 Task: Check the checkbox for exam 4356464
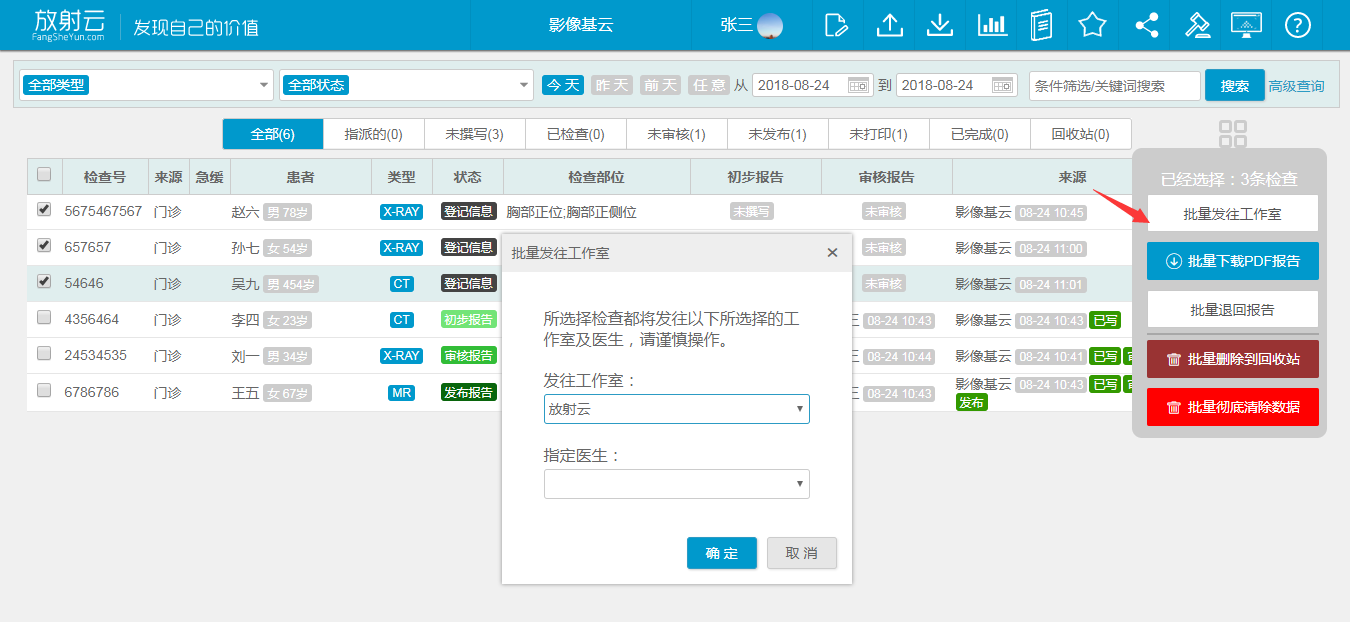[44, 318]
